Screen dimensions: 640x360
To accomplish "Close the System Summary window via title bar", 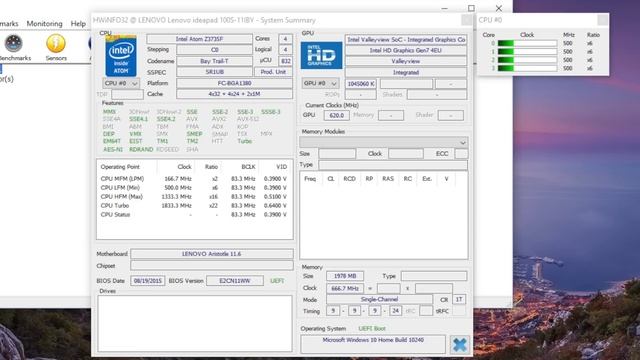I will click(467, 20).
